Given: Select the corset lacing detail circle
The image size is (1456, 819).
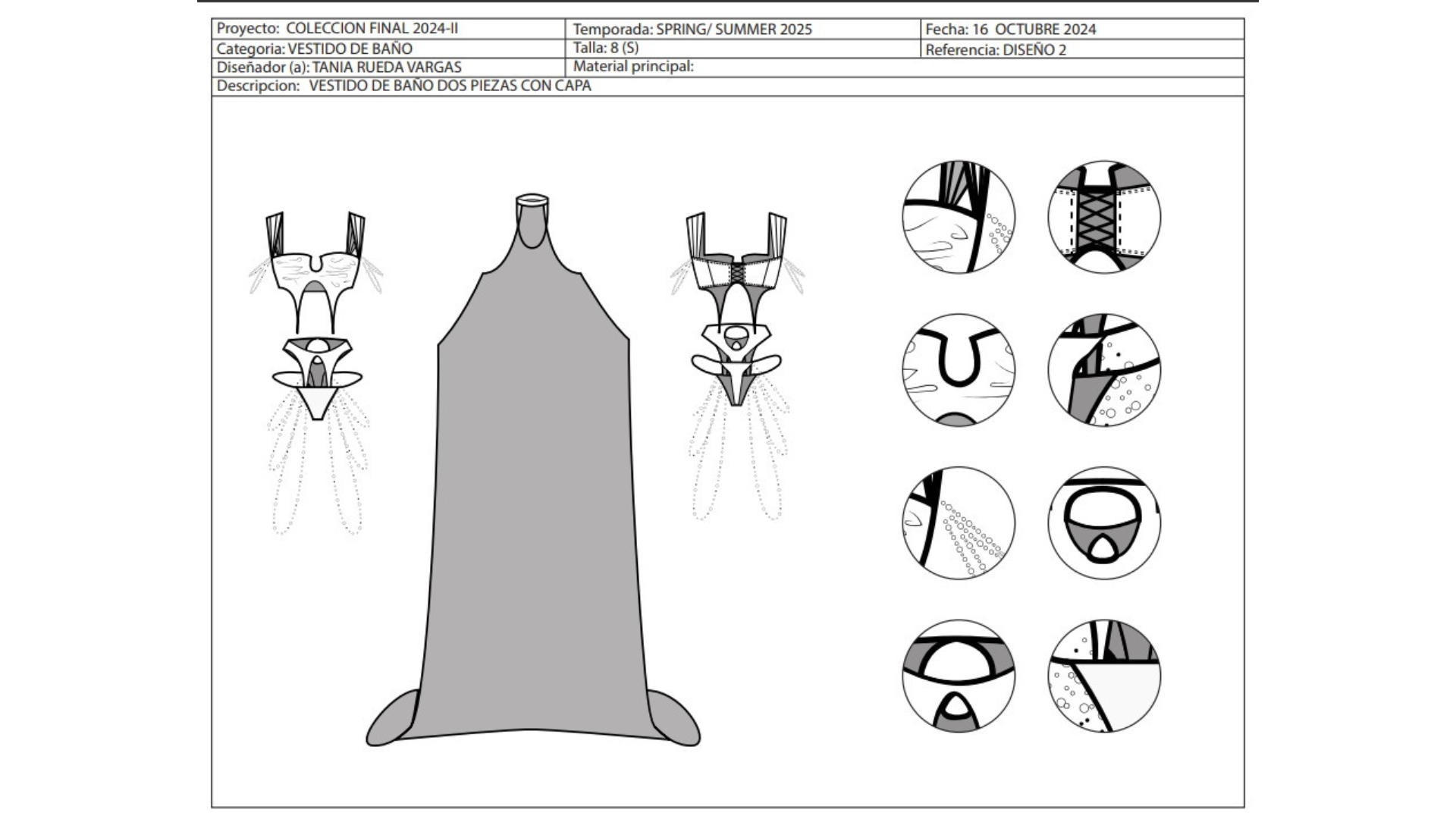Looking at the screenshot, I should pyautogui.click(x=1104, y=217).
